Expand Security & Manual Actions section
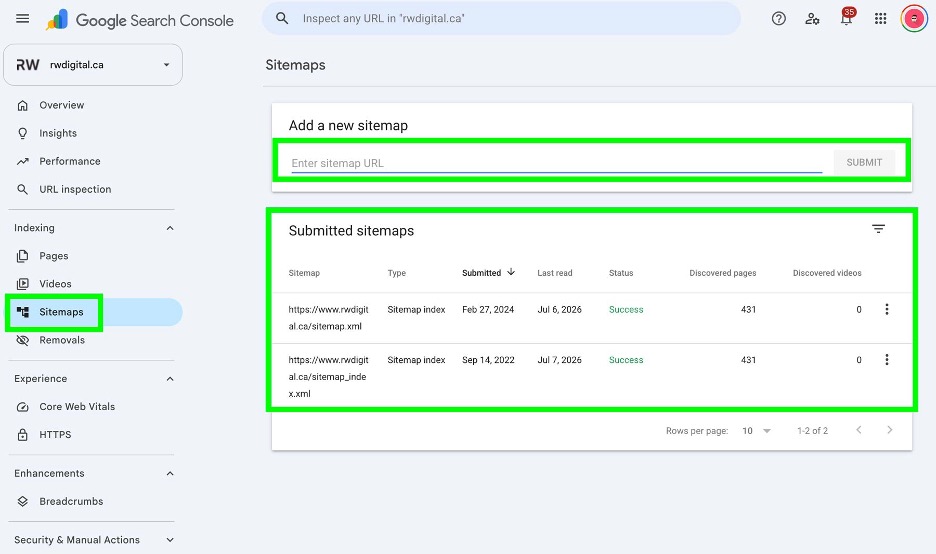This screenshot has width=936, height=554. (170, 540)
